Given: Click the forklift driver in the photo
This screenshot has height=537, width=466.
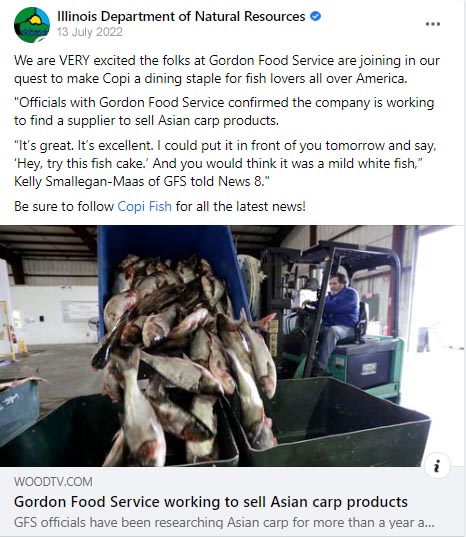Looking at the screenshot, I should click(334, 320).
